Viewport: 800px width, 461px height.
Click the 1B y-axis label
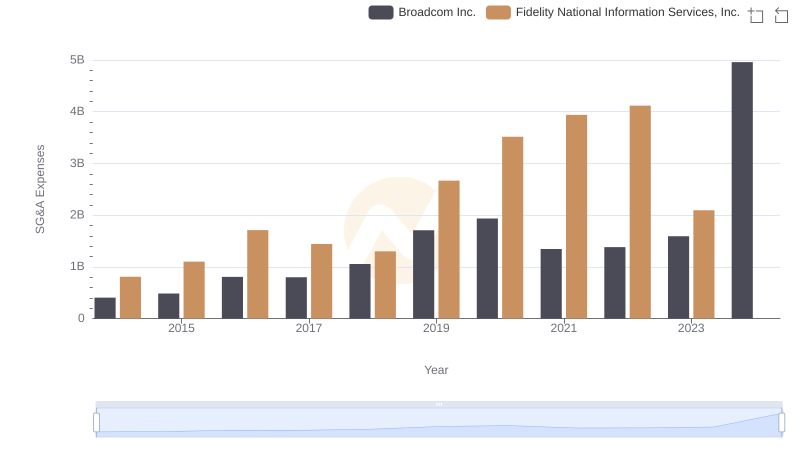pyautogui.click(x=77, y=267)
